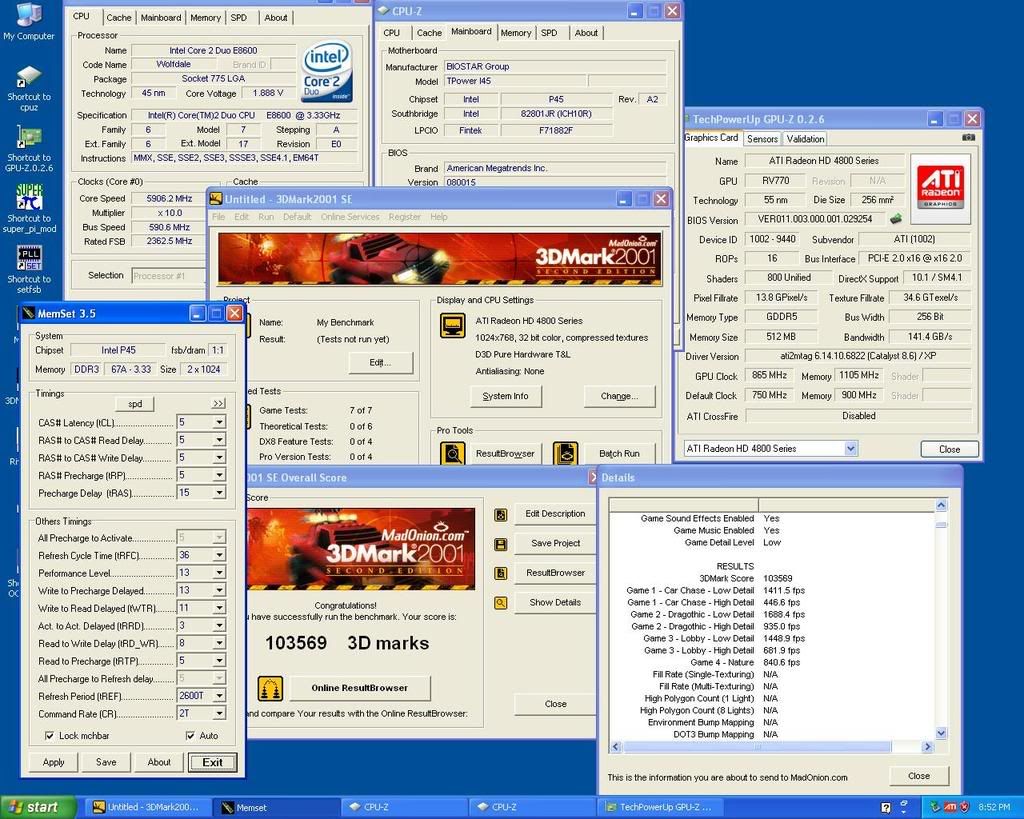Click the About button in MemSet
Screen dimensions: 1024x819
click(x=159, y=762)
